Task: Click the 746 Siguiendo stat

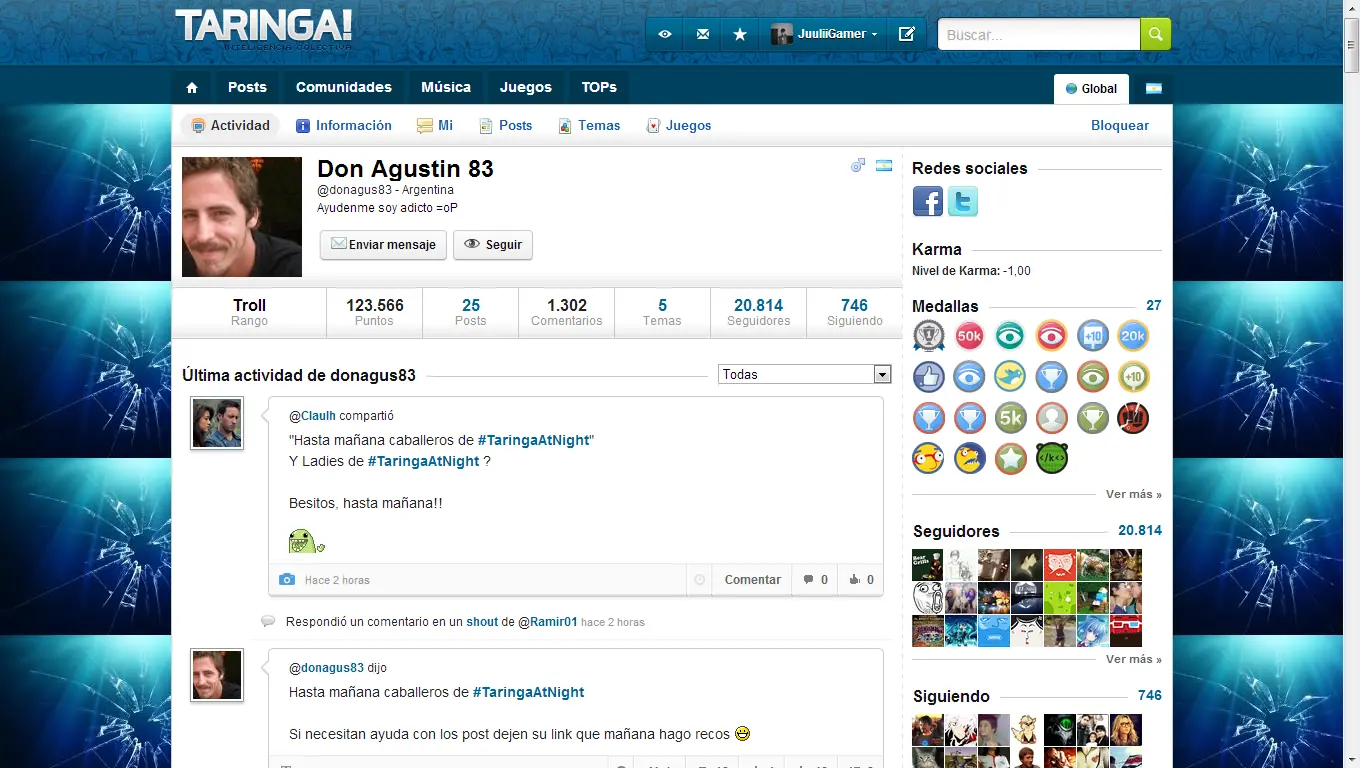Action: point(854,312)
